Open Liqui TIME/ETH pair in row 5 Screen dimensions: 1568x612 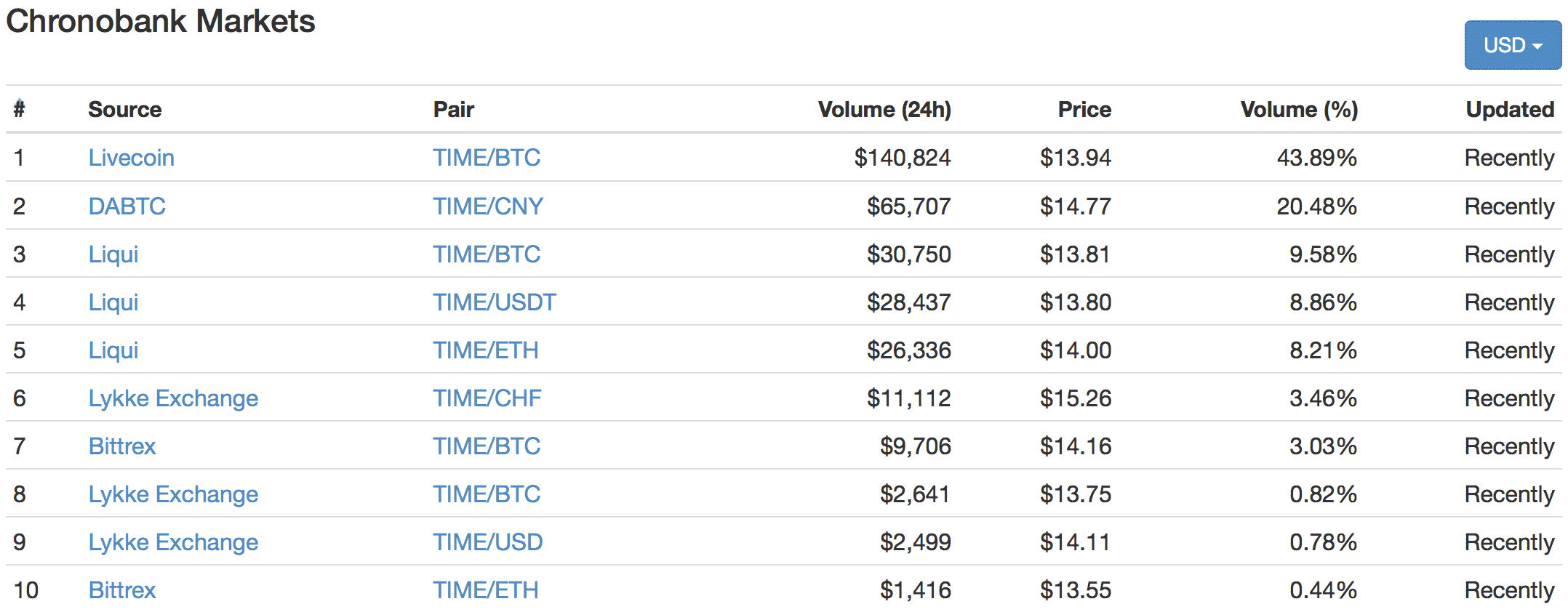pos(486,350)
